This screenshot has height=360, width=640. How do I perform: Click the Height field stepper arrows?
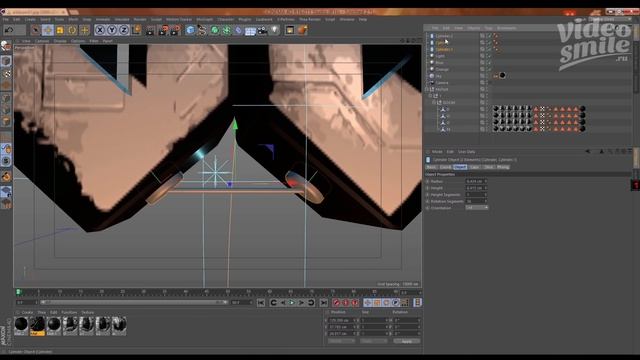(x=486, y=188)
